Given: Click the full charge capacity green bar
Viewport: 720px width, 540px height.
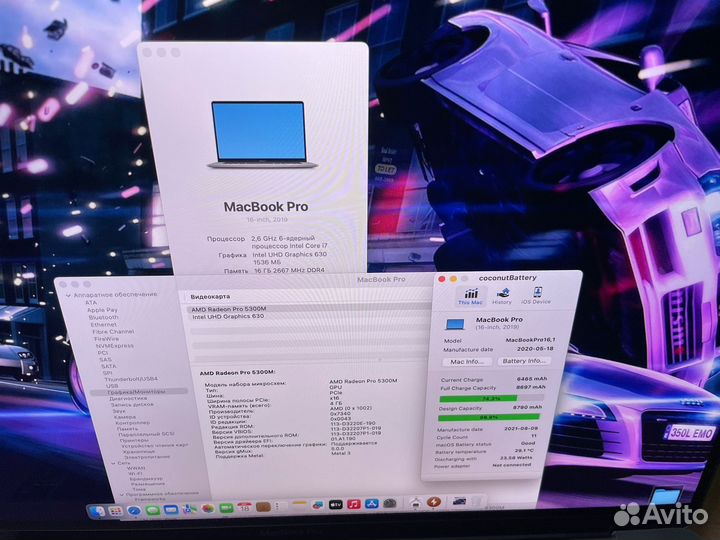Looking at the screenshot, I should 478,399.
